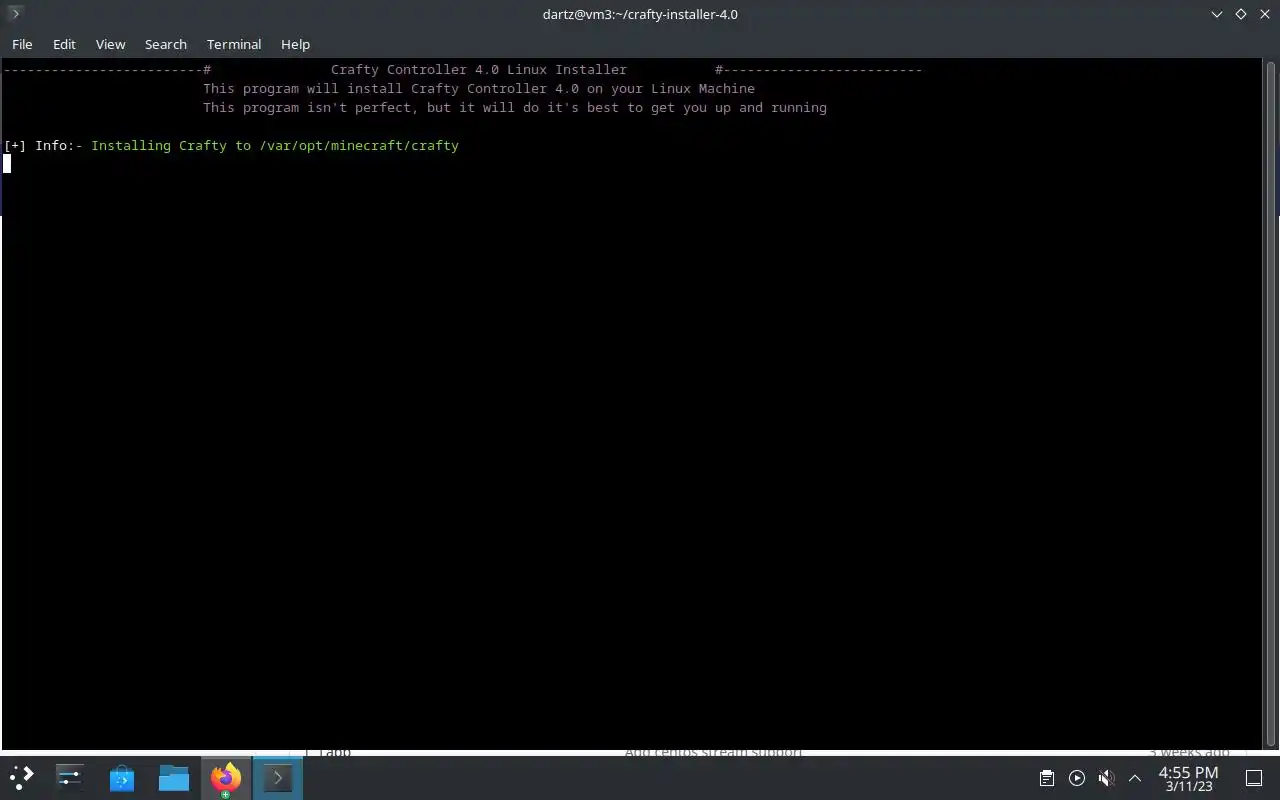Click the 'Installing Crafty to /var/opt/minecraft/crafty' line

(275, 145)
